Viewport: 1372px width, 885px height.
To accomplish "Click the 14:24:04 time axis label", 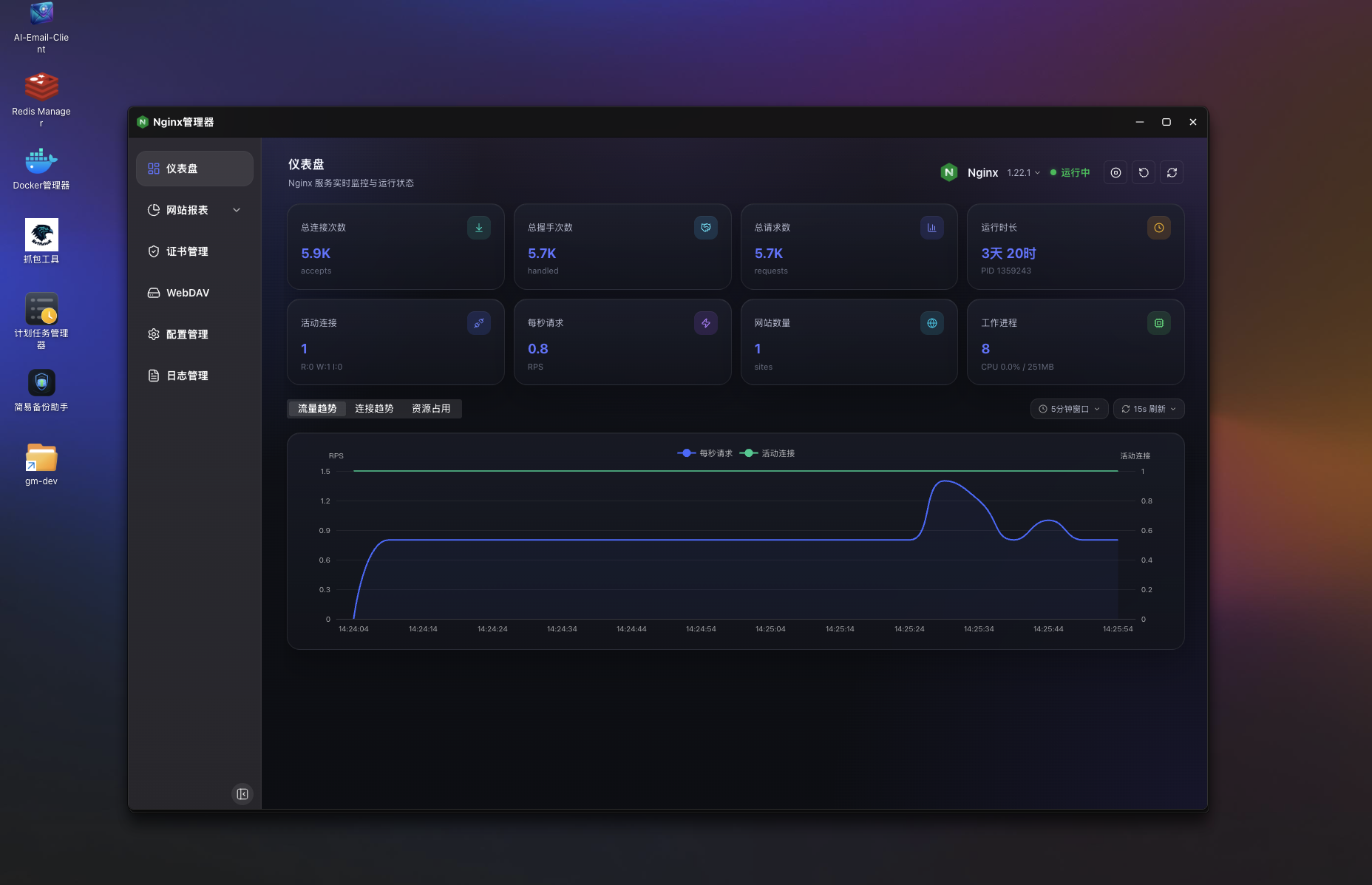I will coord(353,629).
